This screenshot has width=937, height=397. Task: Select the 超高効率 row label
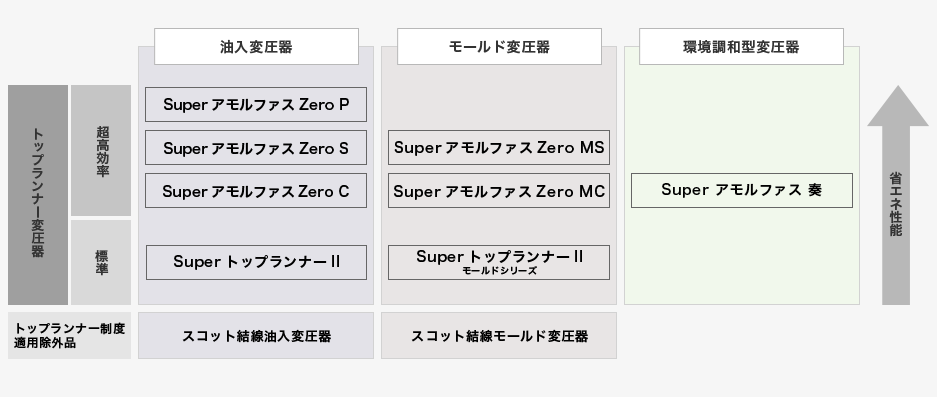click(101, 151)
